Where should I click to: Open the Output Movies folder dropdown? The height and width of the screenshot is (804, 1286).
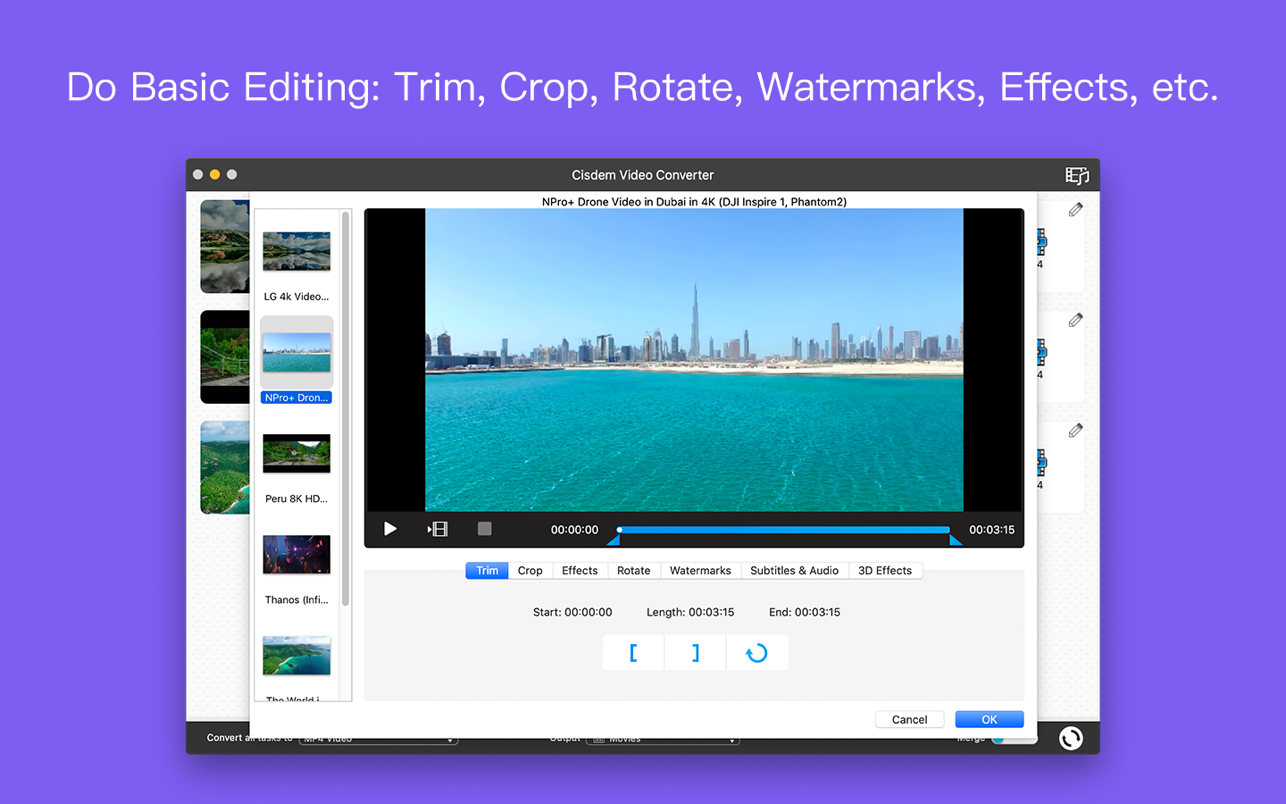[x=663, y=737]
